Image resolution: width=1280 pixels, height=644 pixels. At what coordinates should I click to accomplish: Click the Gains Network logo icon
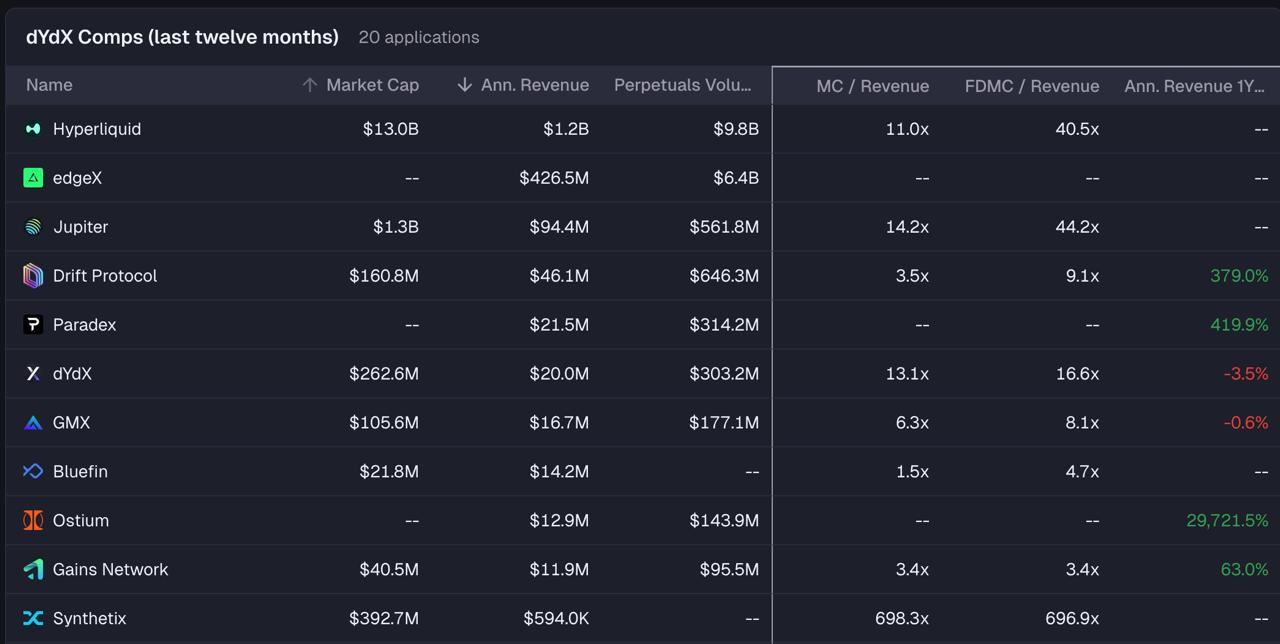pyautogui.click(x=33, y=570)
